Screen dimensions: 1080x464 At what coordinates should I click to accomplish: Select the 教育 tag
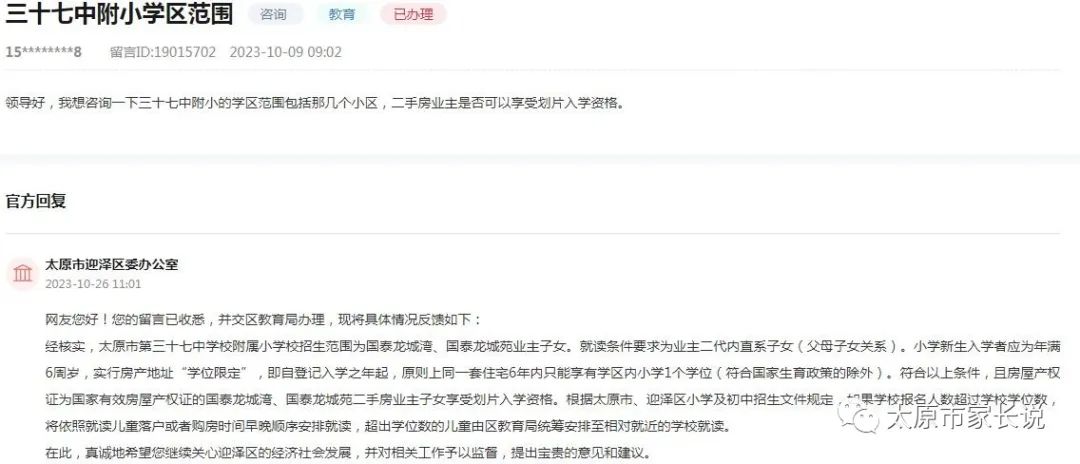click(342, 14)
